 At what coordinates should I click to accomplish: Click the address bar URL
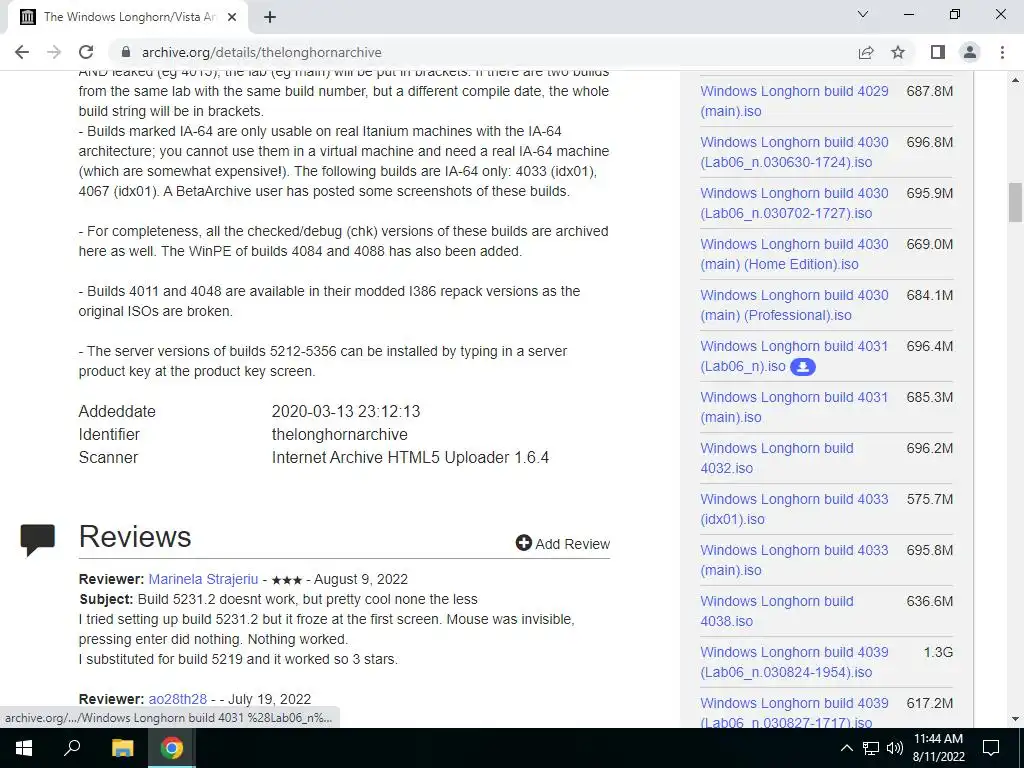pos(261,52)
